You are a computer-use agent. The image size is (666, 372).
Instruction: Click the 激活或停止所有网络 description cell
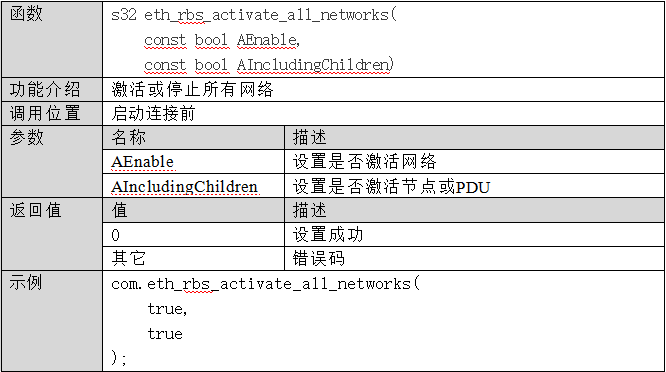point(383,90)
